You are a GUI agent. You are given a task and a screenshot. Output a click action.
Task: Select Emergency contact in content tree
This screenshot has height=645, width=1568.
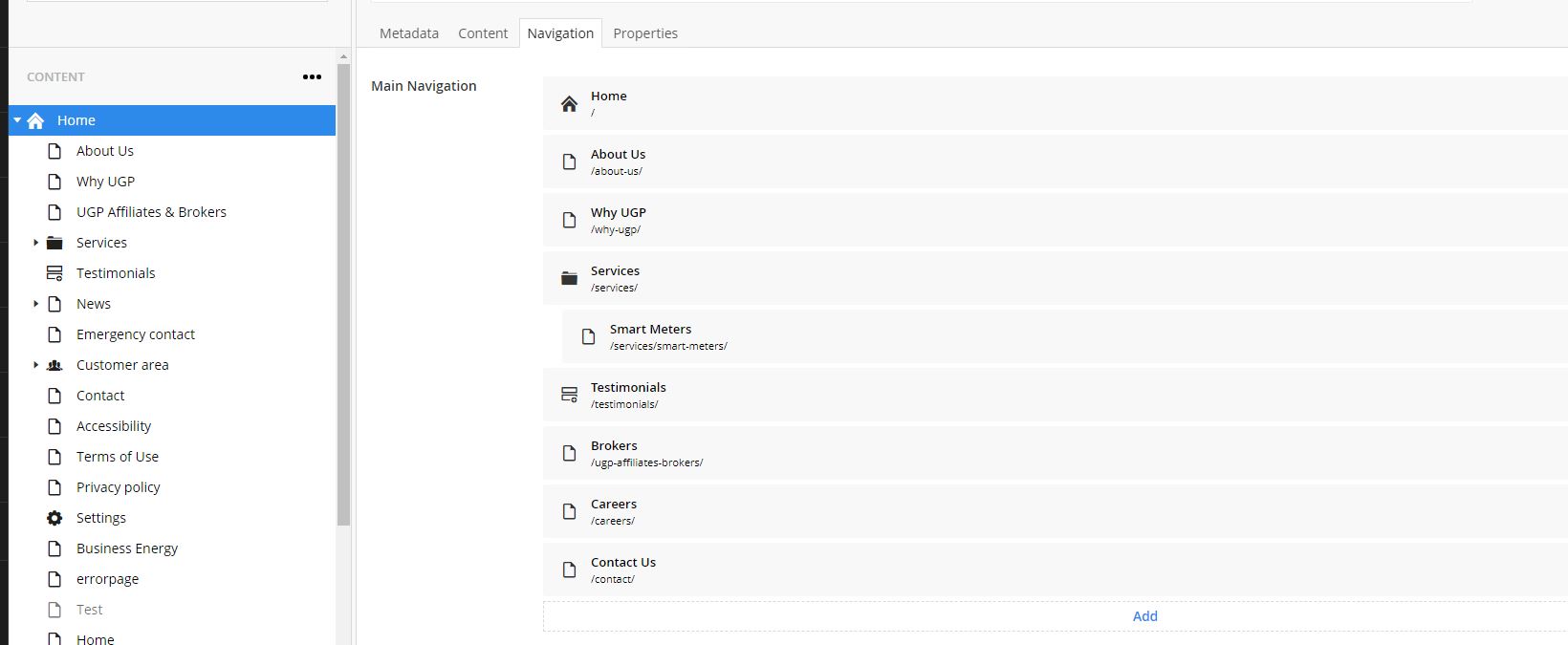136,334
